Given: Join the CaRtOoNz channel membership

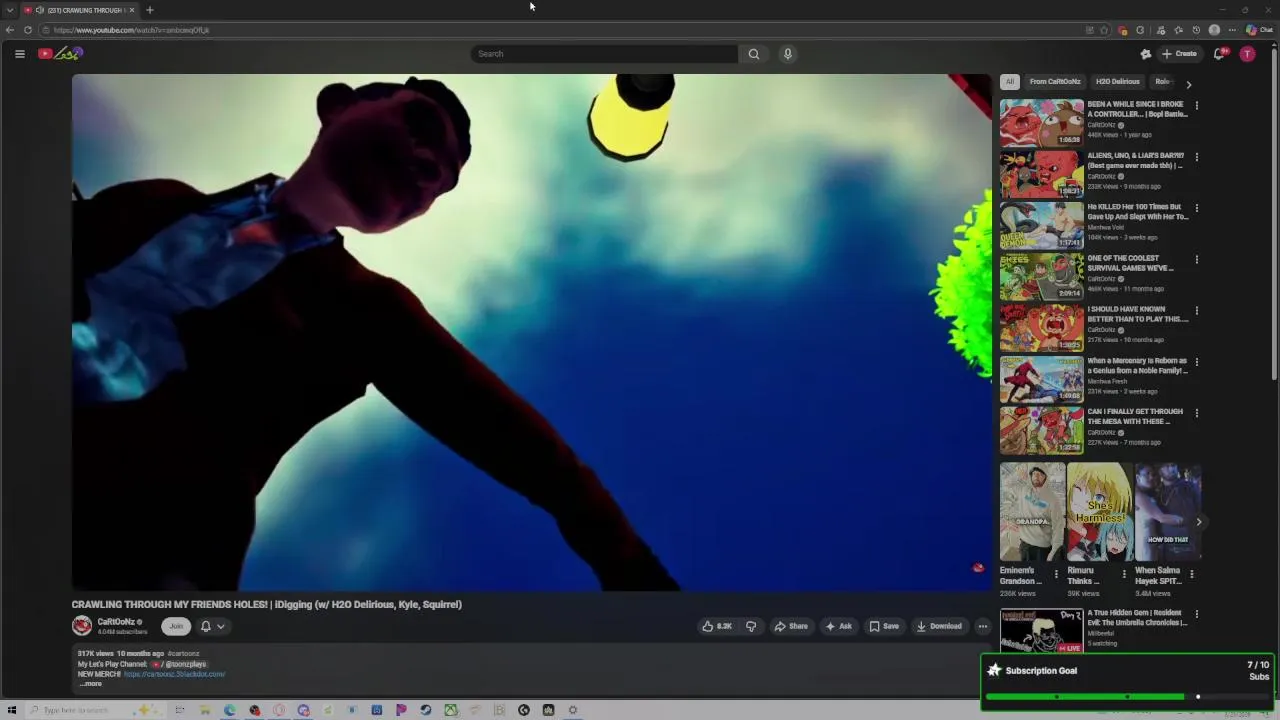Looking at the screenshot, I should pos(176,626).
